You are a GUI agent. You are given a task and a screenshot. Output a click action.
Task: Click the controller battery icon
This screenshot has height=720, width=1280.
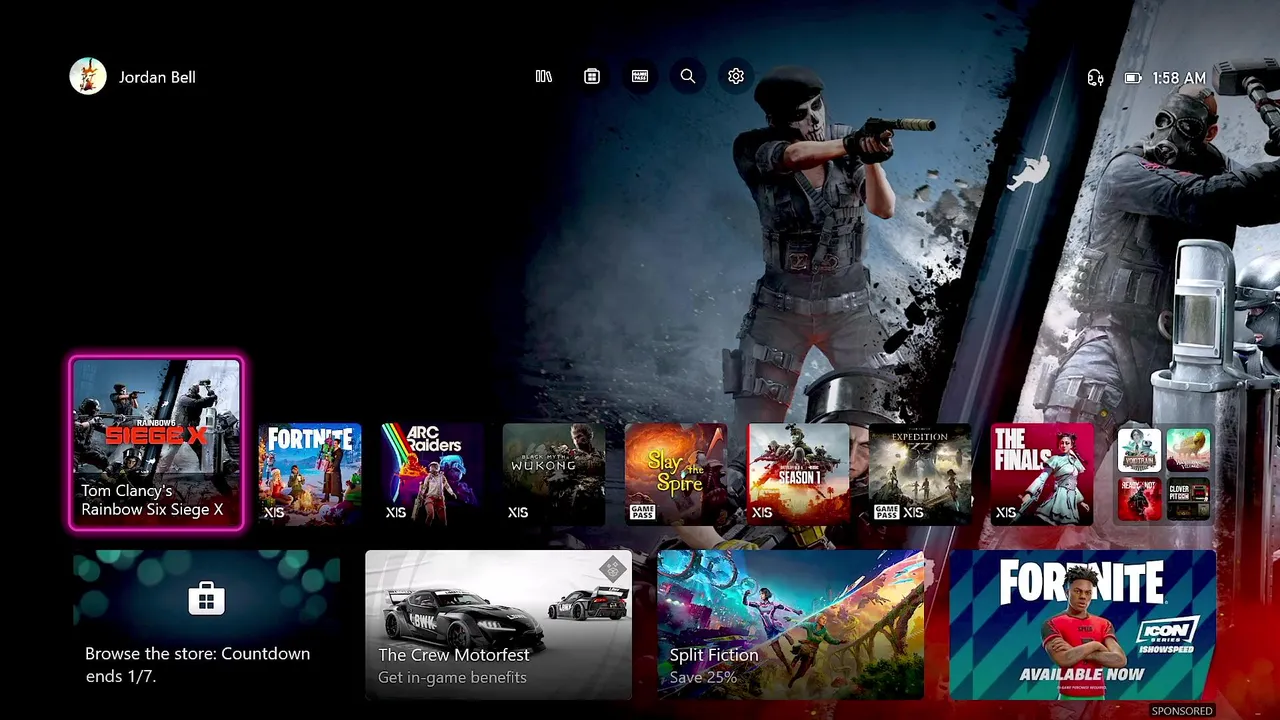tap(1133, 77)
